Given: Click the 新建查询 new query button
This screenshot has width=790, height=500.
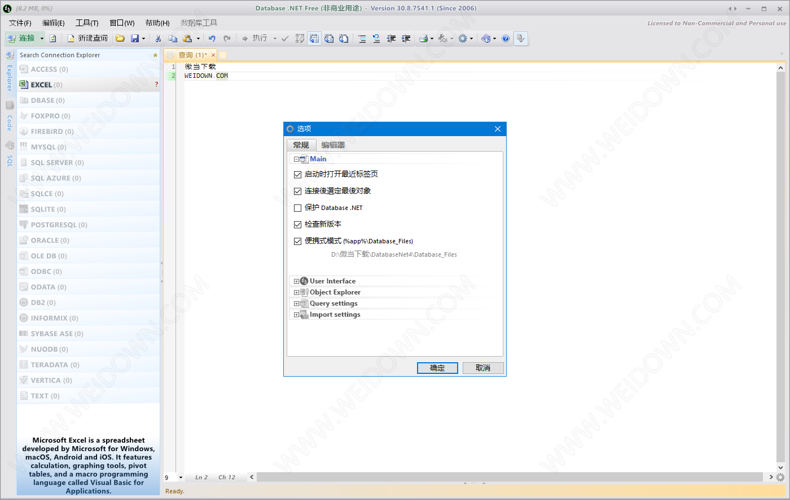Looking at the screenshot, I should pos(88,38).
